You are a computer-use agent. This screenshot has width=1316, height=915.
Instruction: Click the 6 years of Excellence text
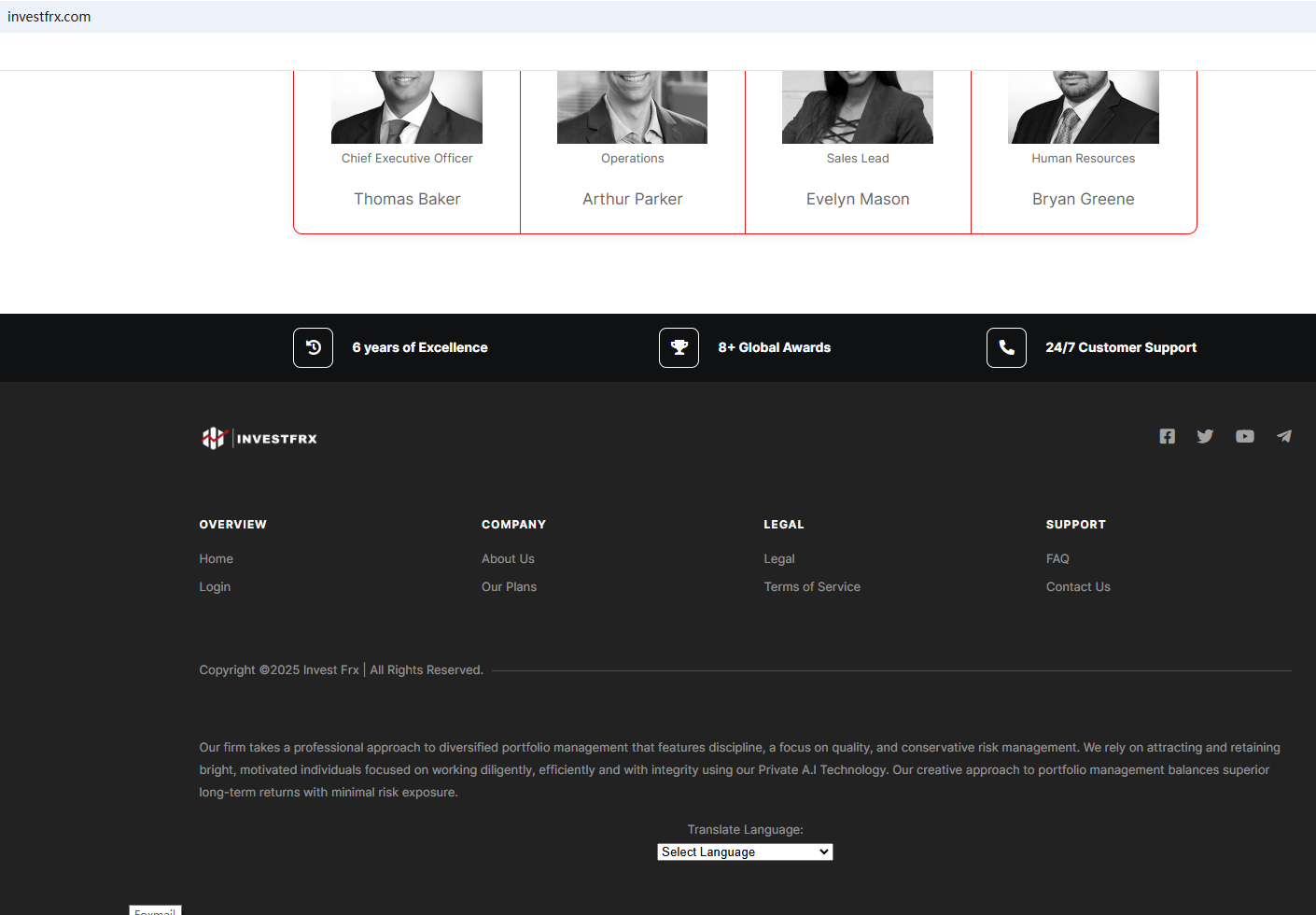[x=420, y=347]
